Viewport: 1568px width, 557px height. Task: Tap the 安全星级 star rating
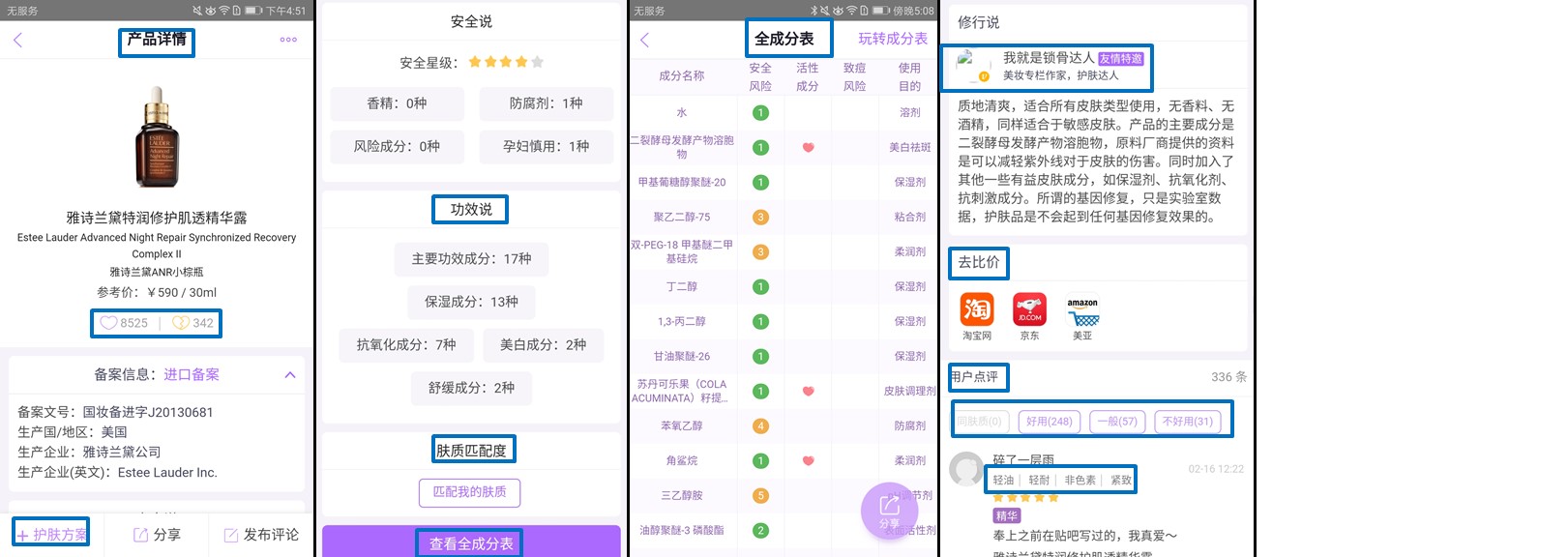click(x=506, y=62)
